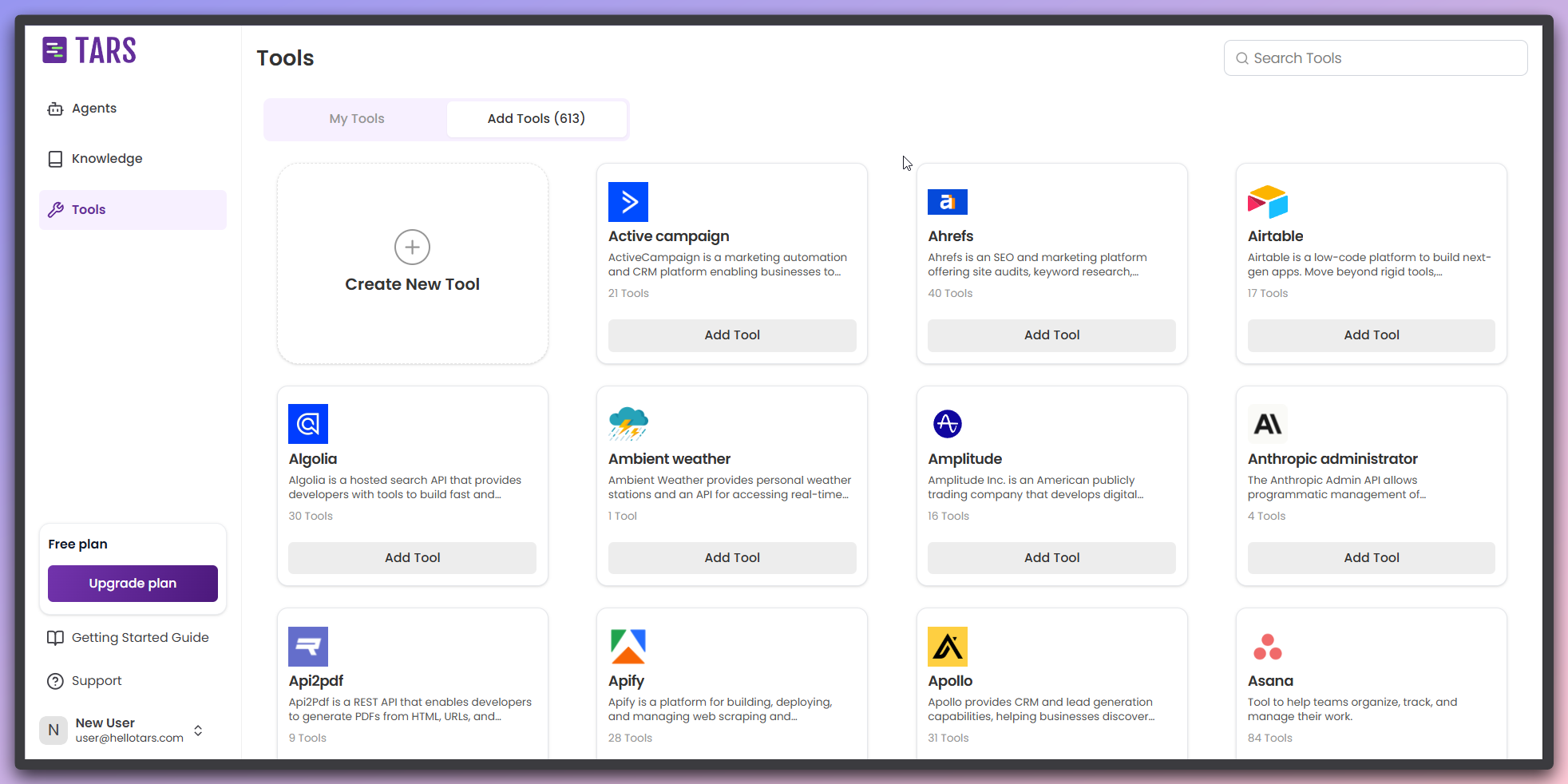Add the Algolia tool
The width and height of the screenshot is (1568, 784).
(x=412, y=558)
